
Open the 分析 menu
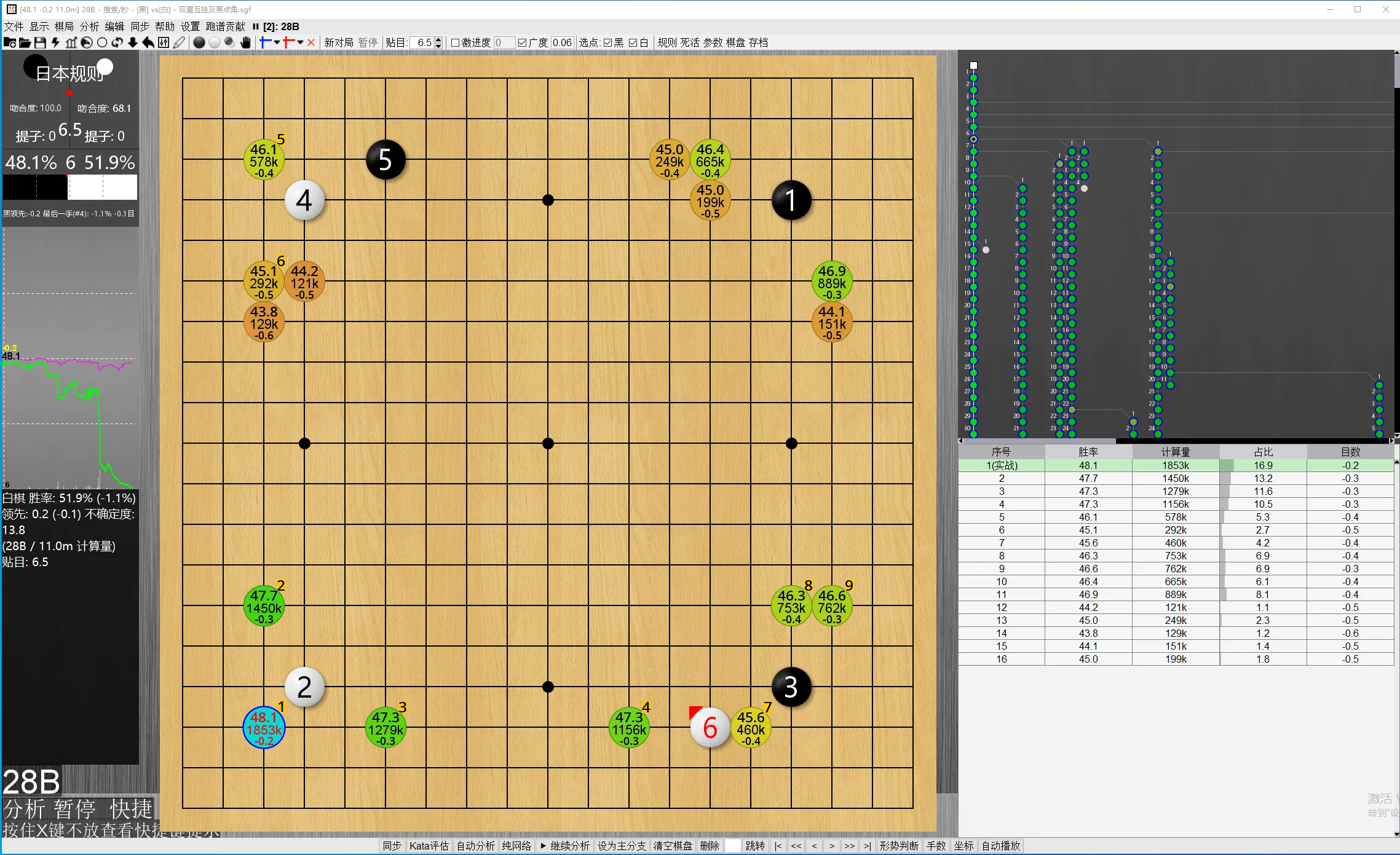coord(89,26)
